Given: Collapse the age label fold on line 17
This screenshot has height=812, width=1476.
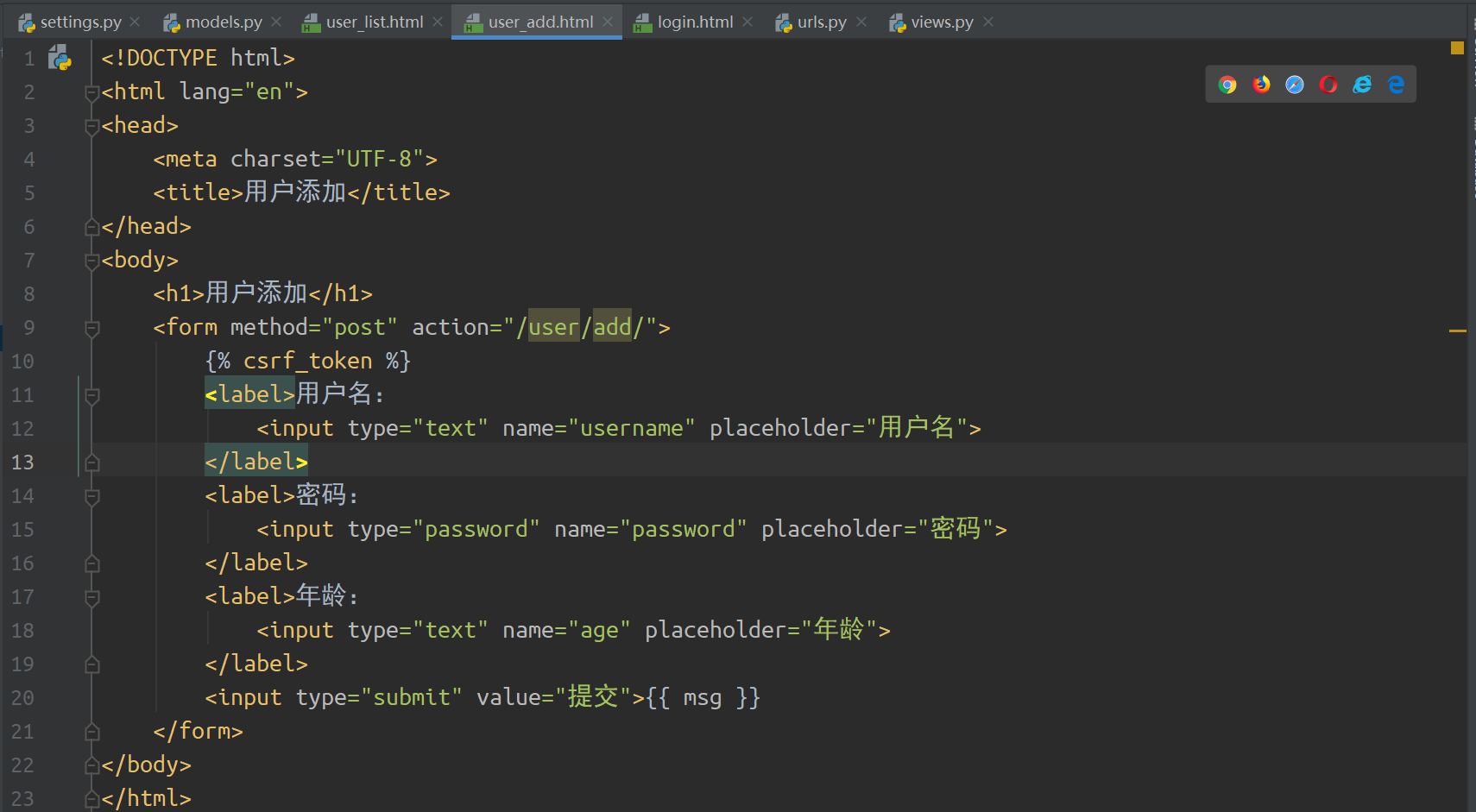Looking at the screenshot, I should click(92, 597).
